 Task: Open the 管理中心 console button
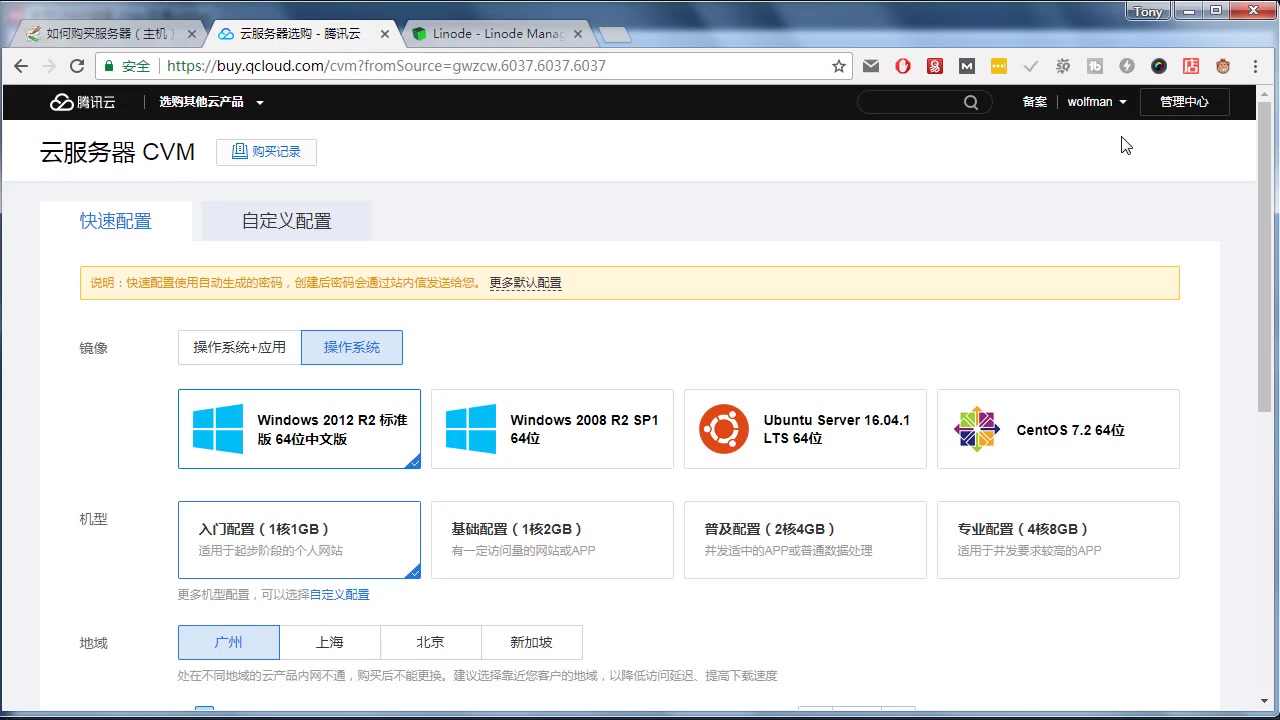click(x=1184, y=102)
